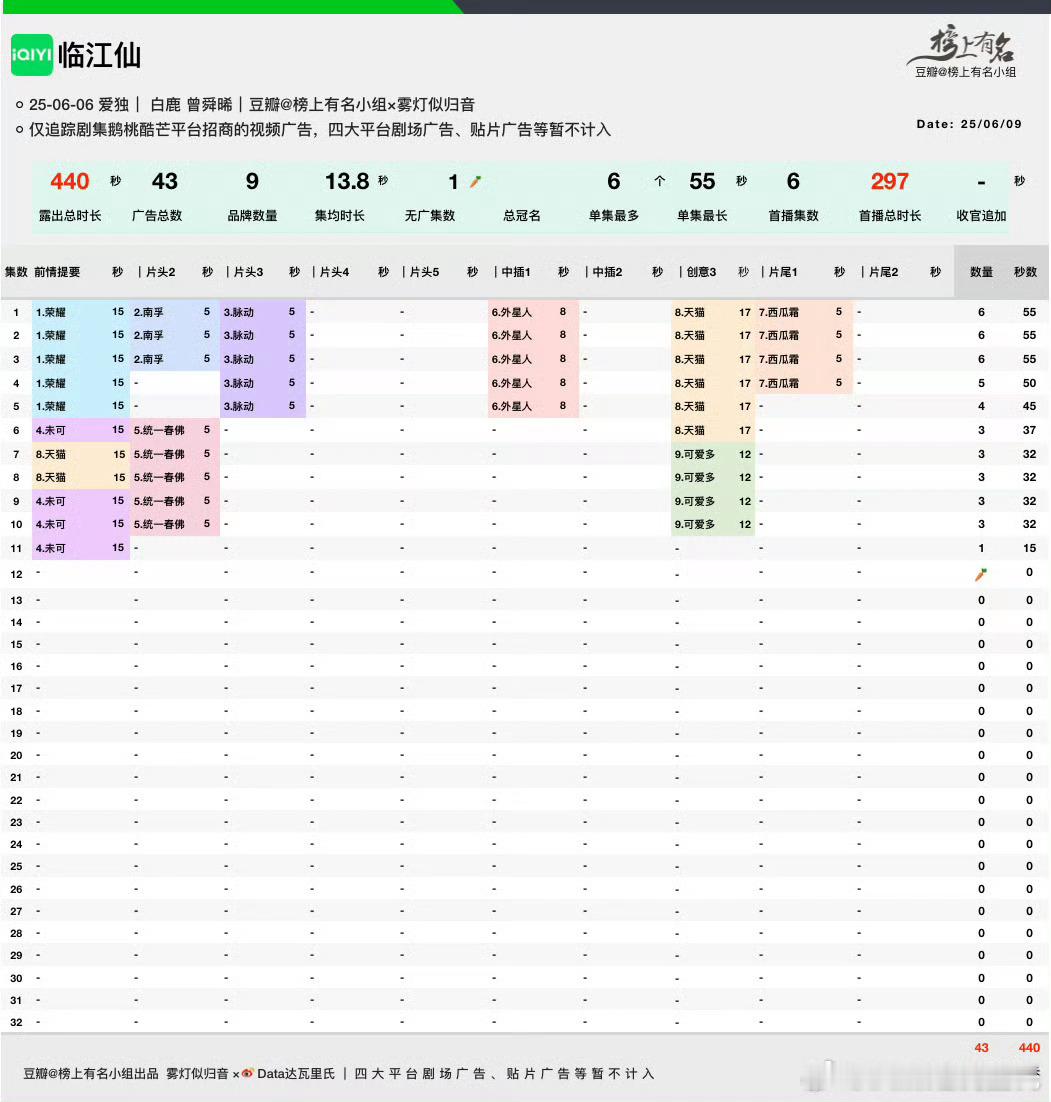Click episode number 20 in the table
Viewport: 1051px width, 1102px height.
click(x=16, y=756)
